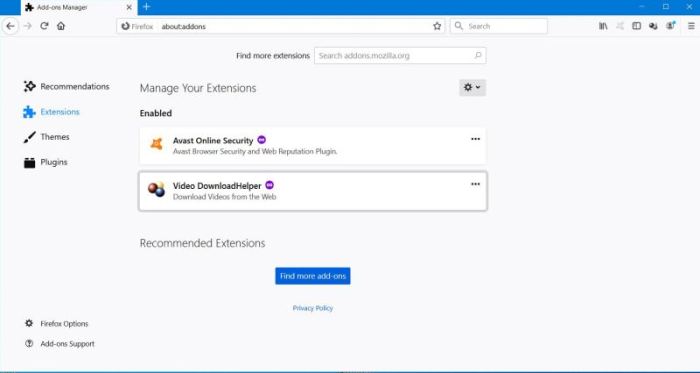Click the about:addons address bar

pos(281,26)
